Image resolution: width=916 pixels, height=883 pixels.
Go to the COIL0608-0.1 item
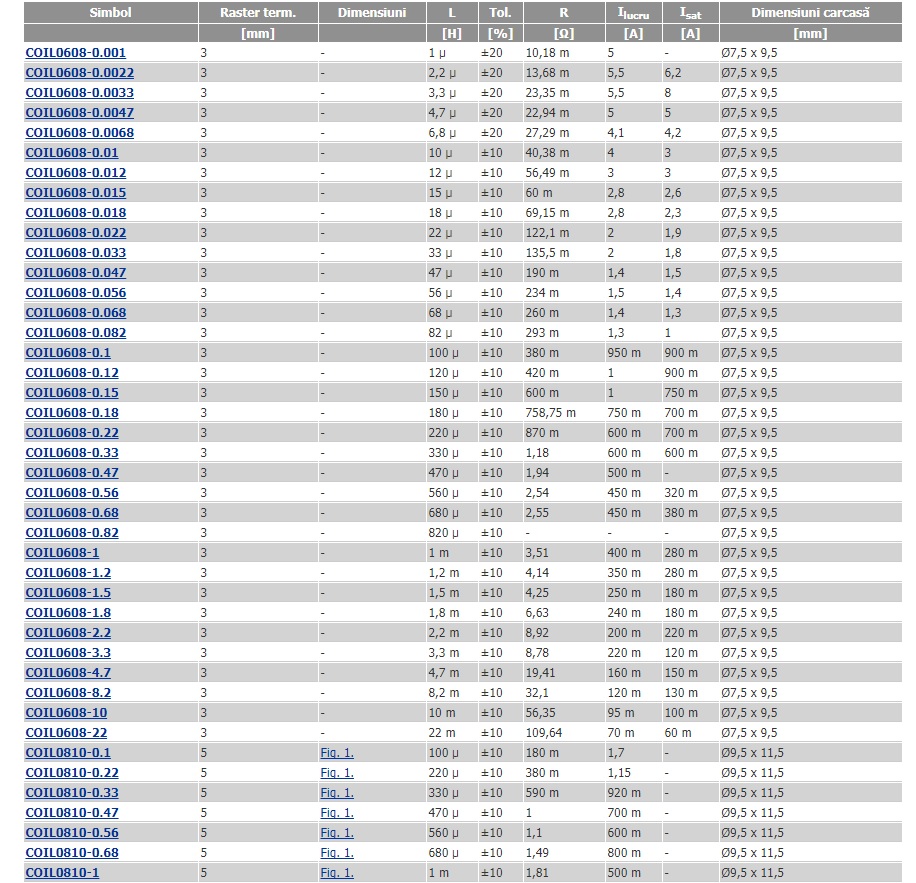coord(68,353)
